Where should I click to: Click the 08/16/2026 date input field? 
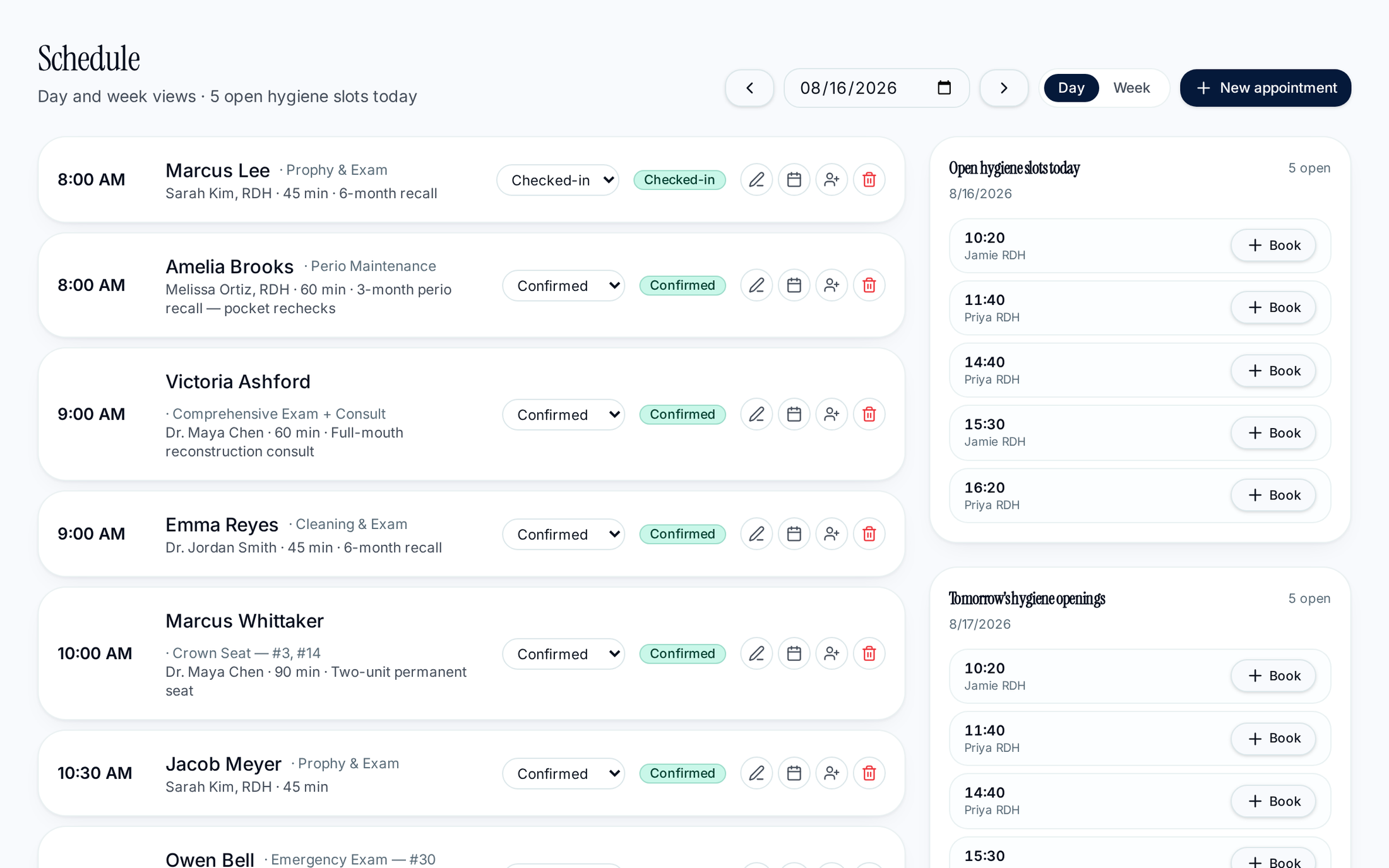tap(876, 88)
